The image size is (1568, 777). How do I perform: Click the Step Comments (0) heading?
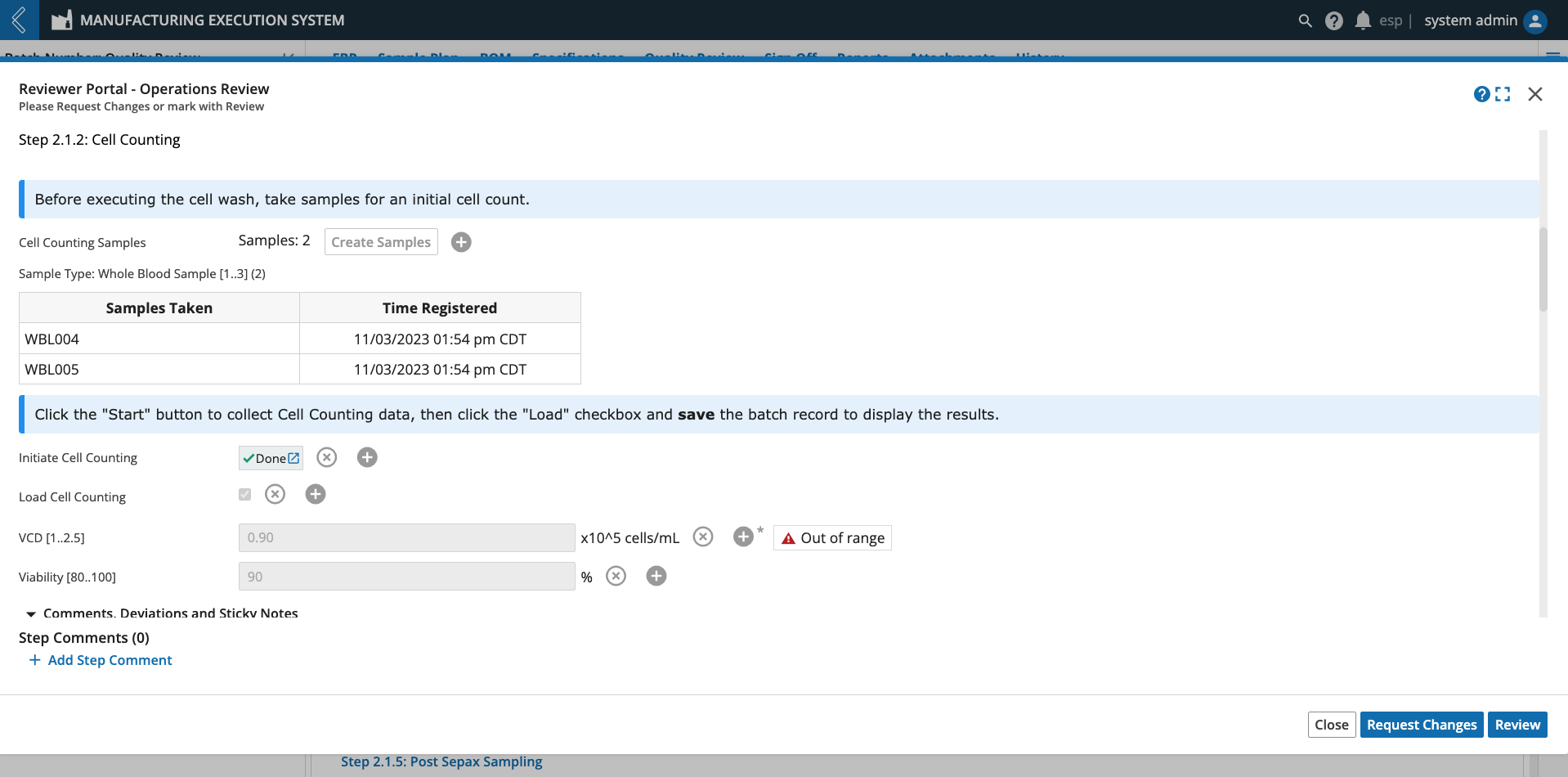84,637
